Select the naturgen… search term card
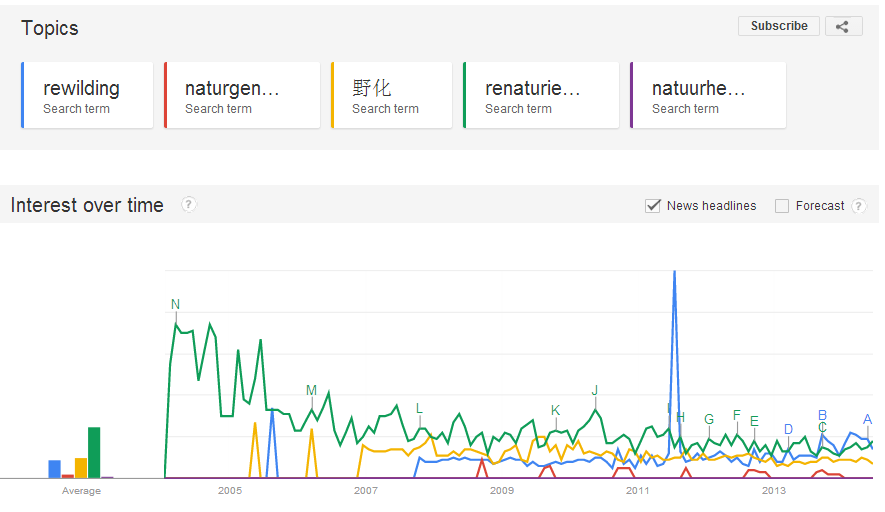This screenshot has width=885, height=512. click(x=242, y=95)
